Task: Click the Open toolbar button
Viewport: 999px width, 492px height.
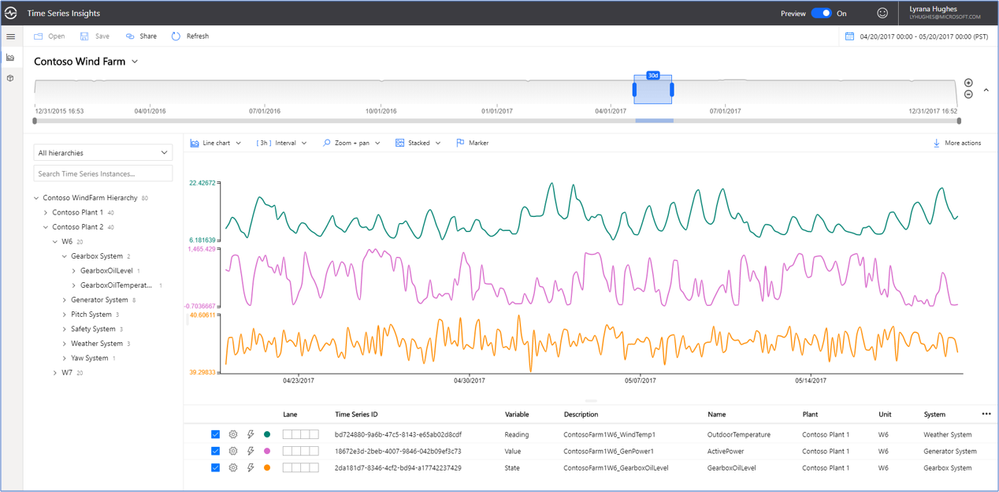Action: 50,36
